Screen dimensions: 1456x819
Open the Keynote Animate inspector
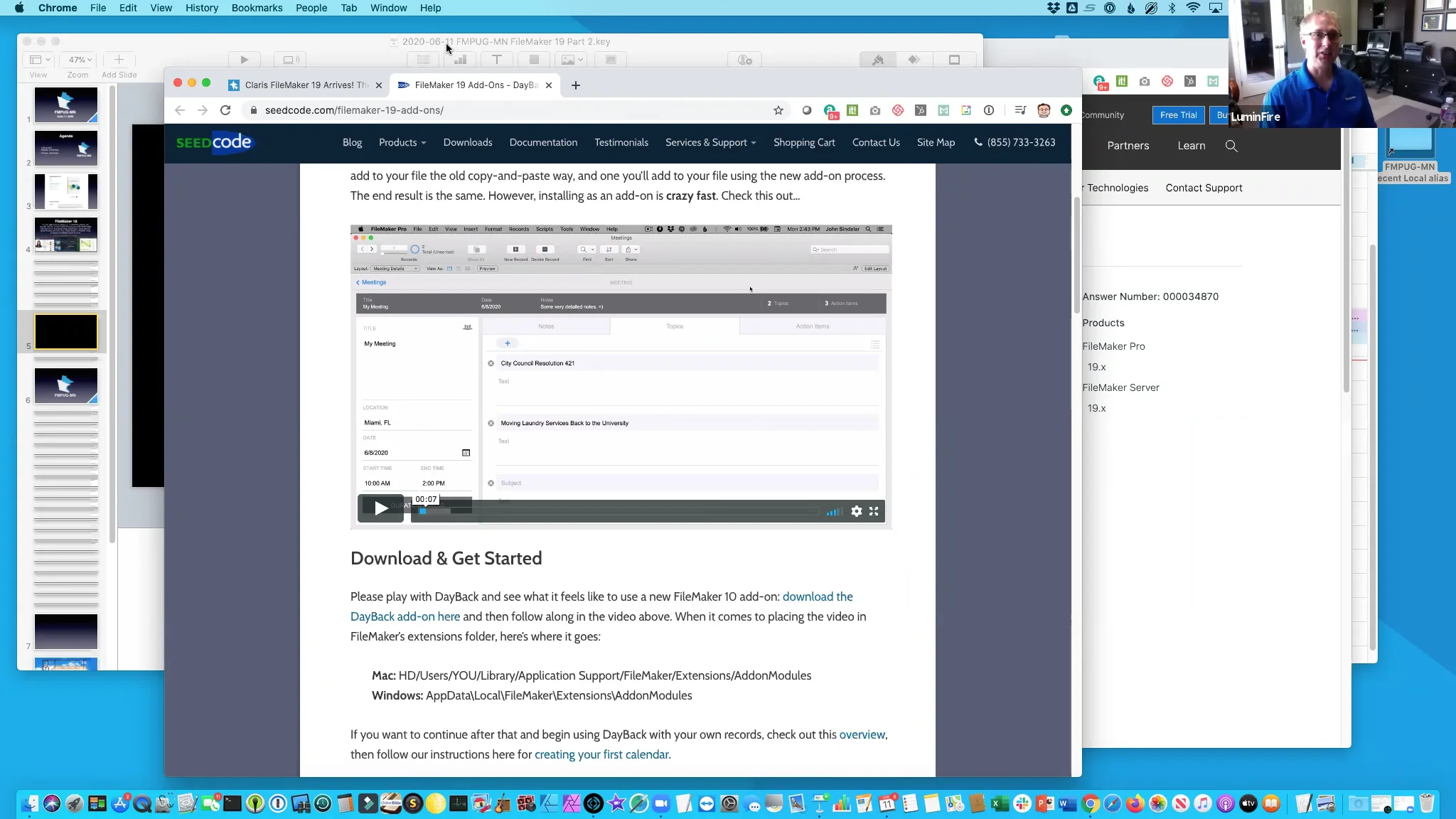(x=914, y=60)
